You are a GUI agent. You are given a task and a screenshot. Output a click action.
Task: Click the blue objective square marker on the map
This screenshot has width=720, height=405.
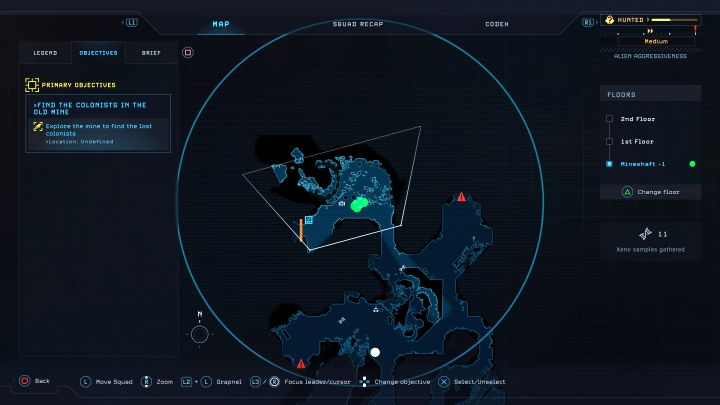tap(309, 219)
